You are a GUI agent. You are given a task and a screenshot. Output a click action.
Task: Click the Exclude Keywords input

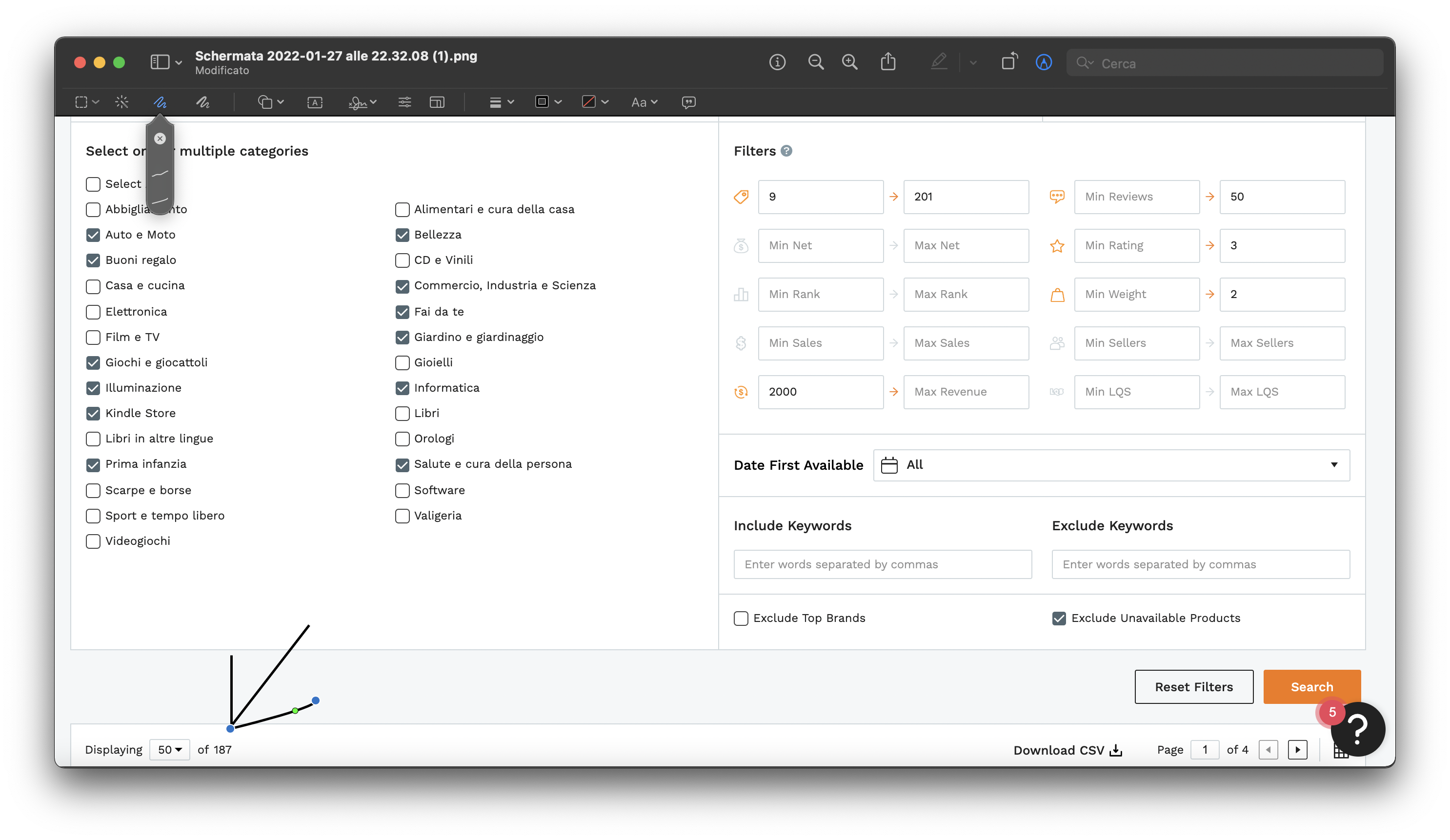(x=1201, y=564)
